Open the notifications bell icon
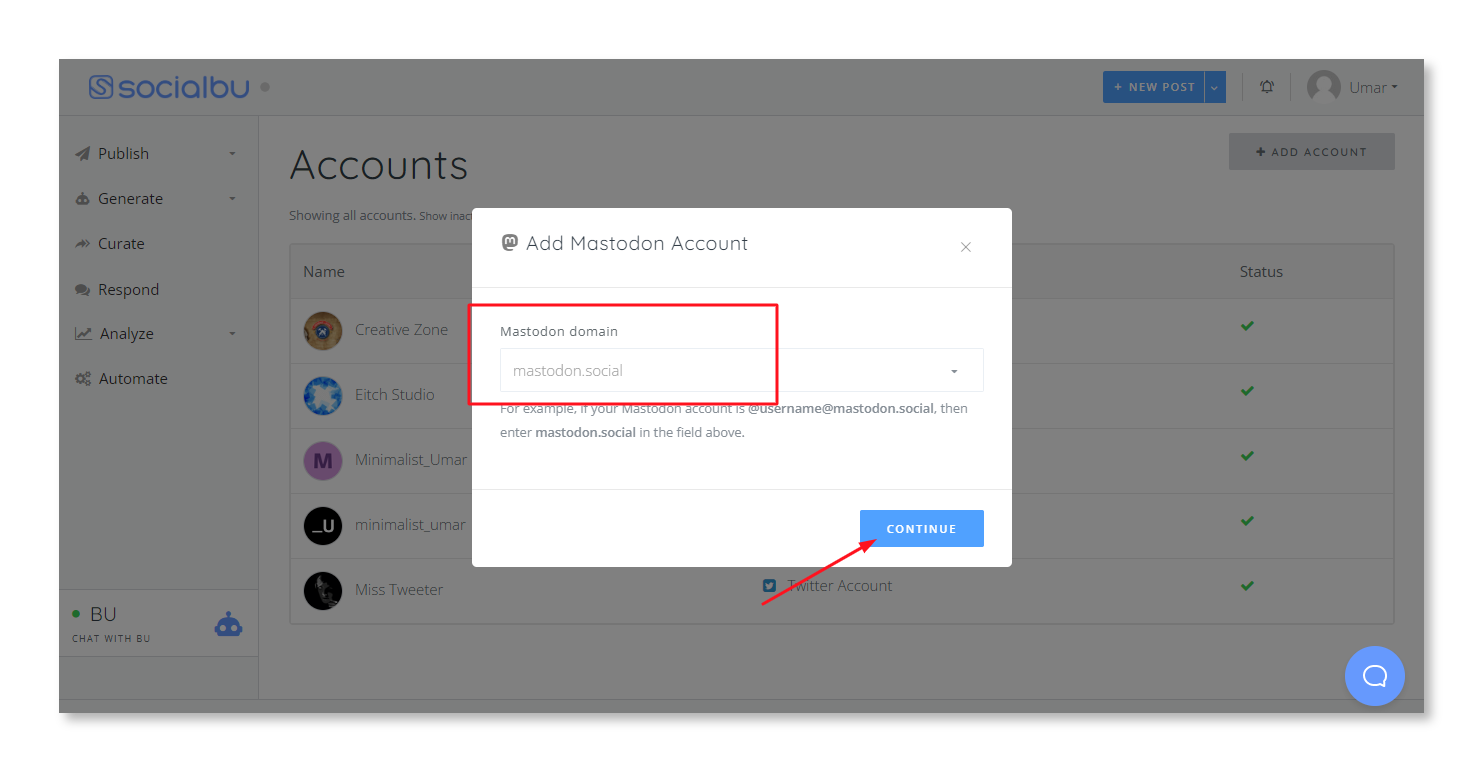 (1266, 87)
